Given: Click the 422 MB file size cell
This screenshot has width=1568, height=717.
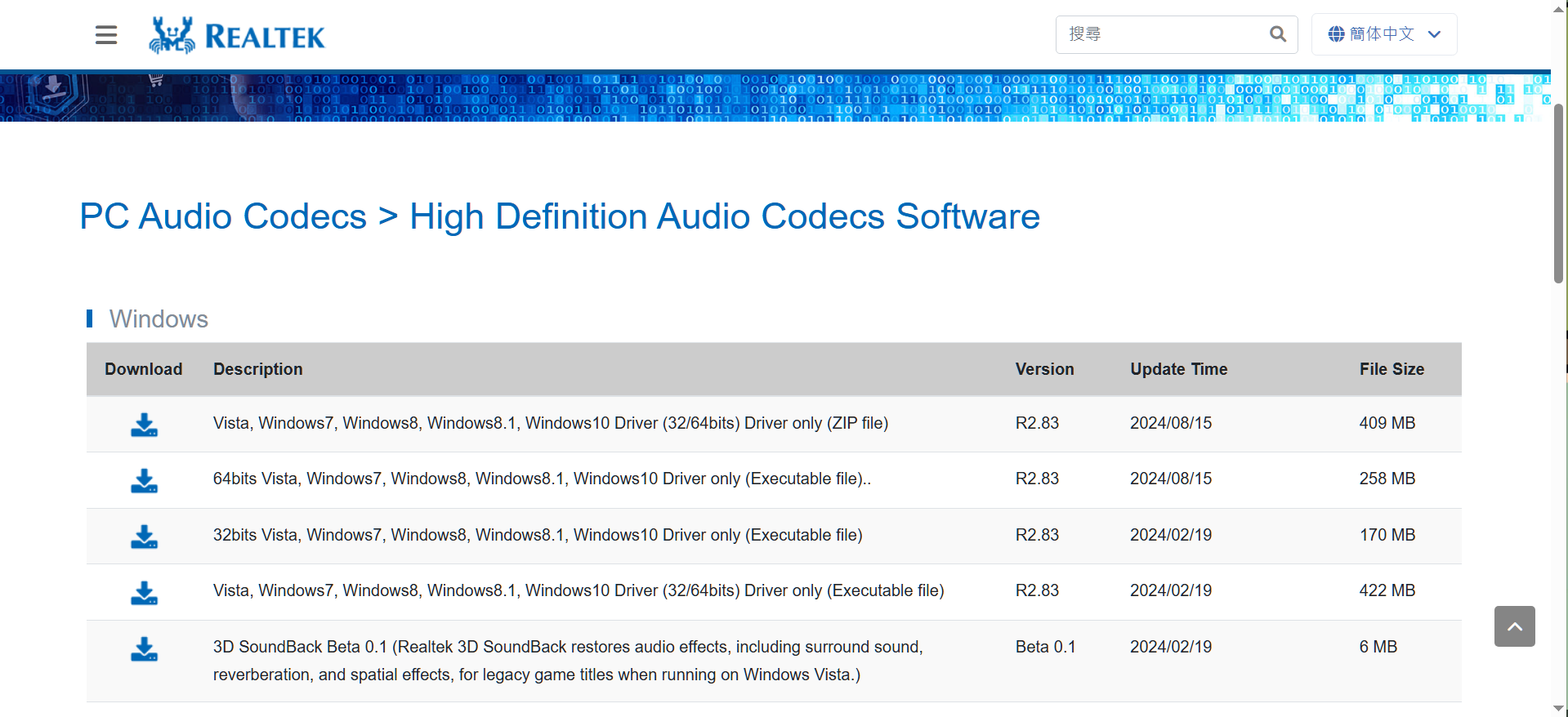Looking at the screenshot, I should point(1387,590).
